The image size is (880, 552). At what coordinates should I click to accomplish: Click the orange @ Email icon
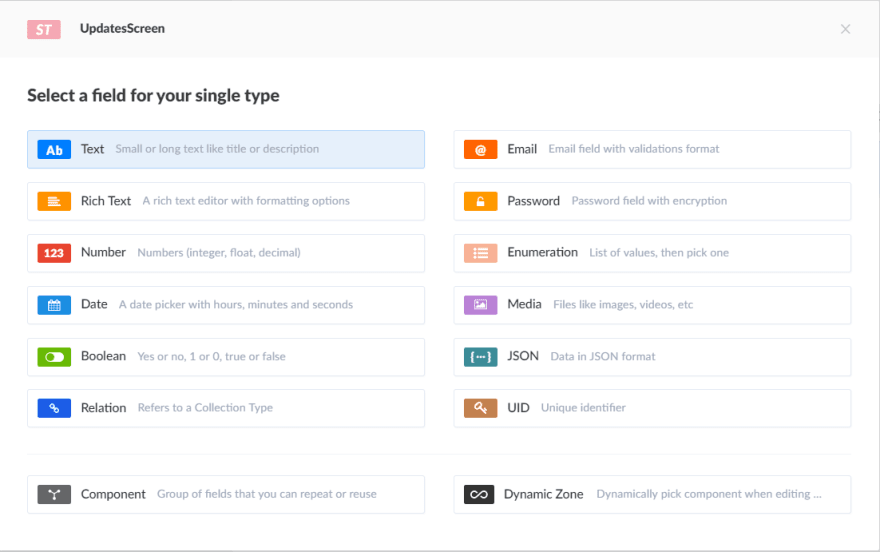pos(480,150)
